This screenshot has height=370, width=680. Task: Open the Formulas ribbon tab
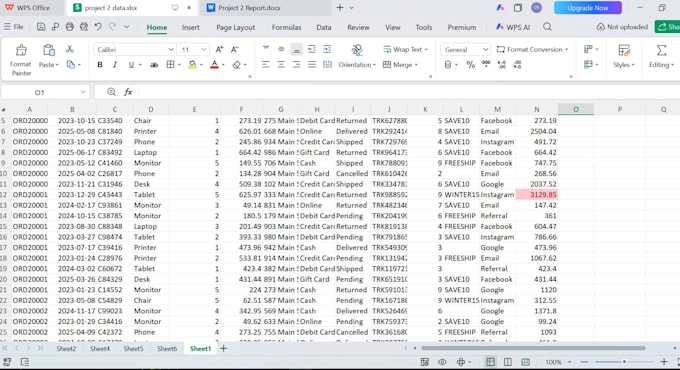(286, 27)
